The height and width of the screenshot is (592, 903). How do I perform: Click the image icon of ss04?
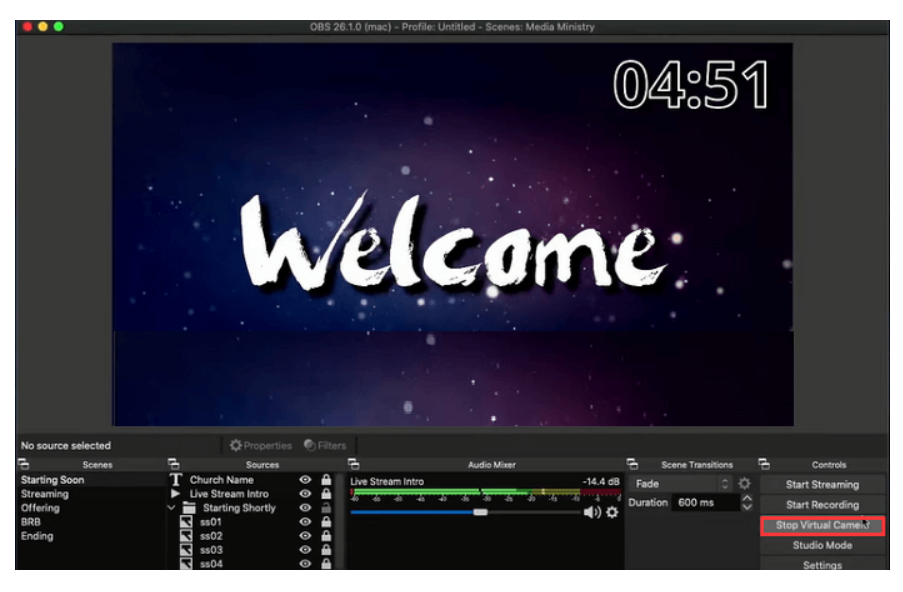click(x=186, y=564)
